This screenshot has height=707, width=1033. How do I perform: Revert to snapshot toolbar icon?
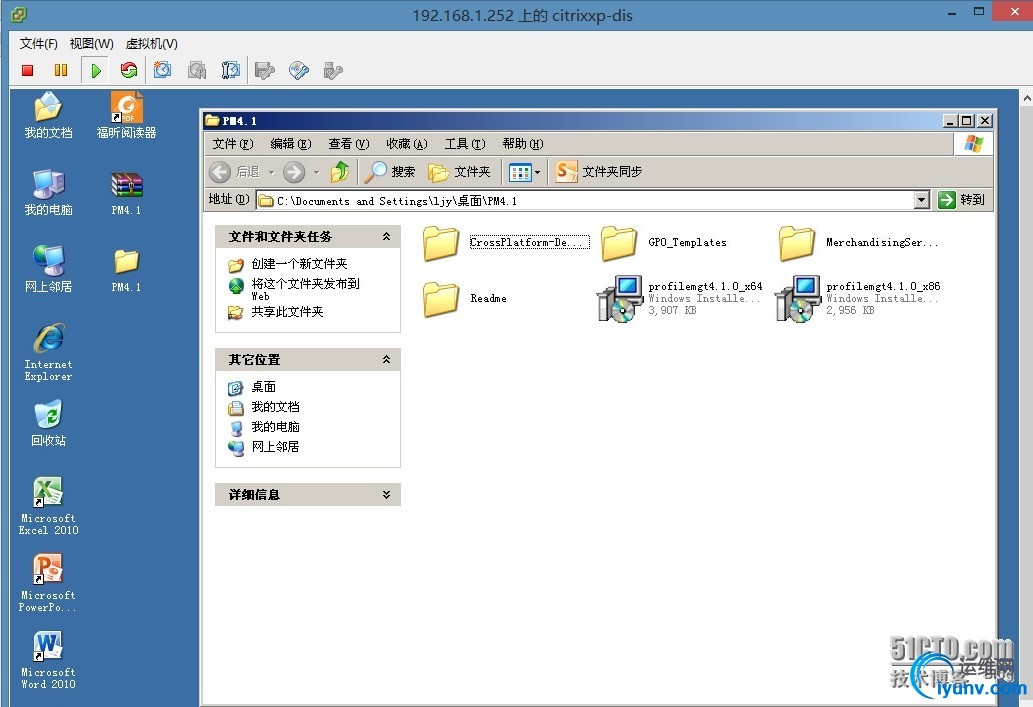[x=196, y=70]
